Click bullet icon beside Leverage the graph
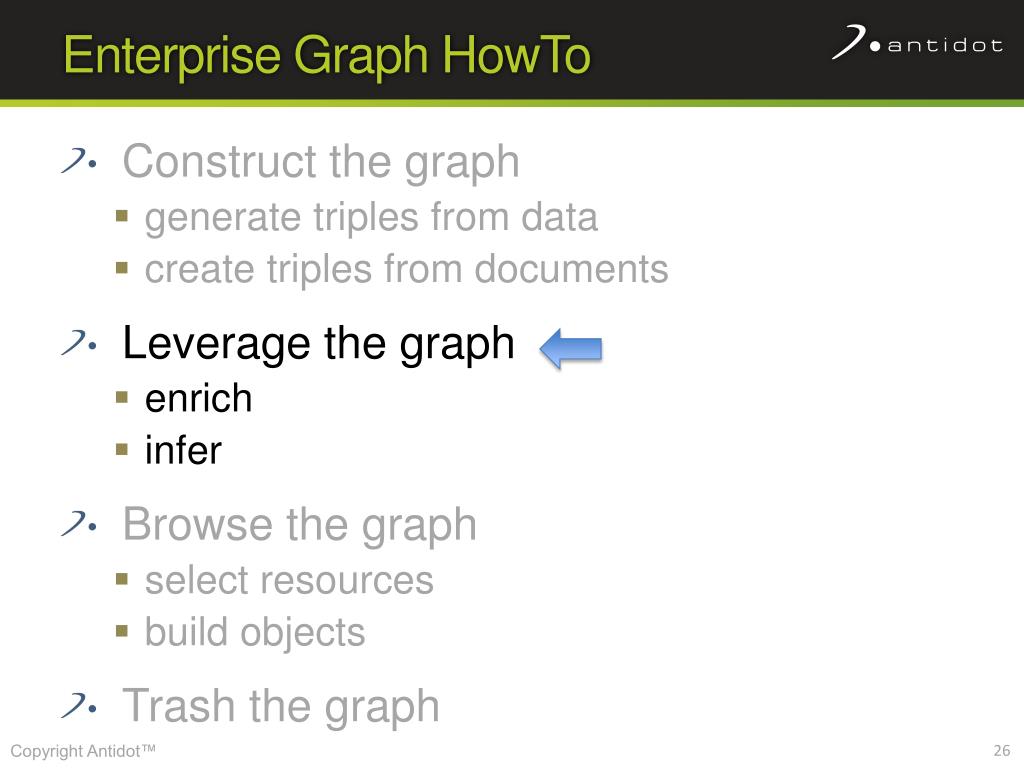 point(79,342)
